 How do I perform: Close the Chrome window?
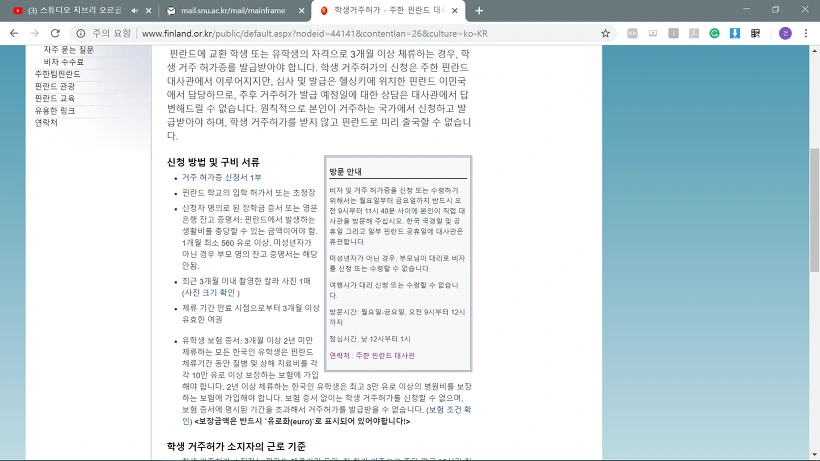[x=805, y=9]
